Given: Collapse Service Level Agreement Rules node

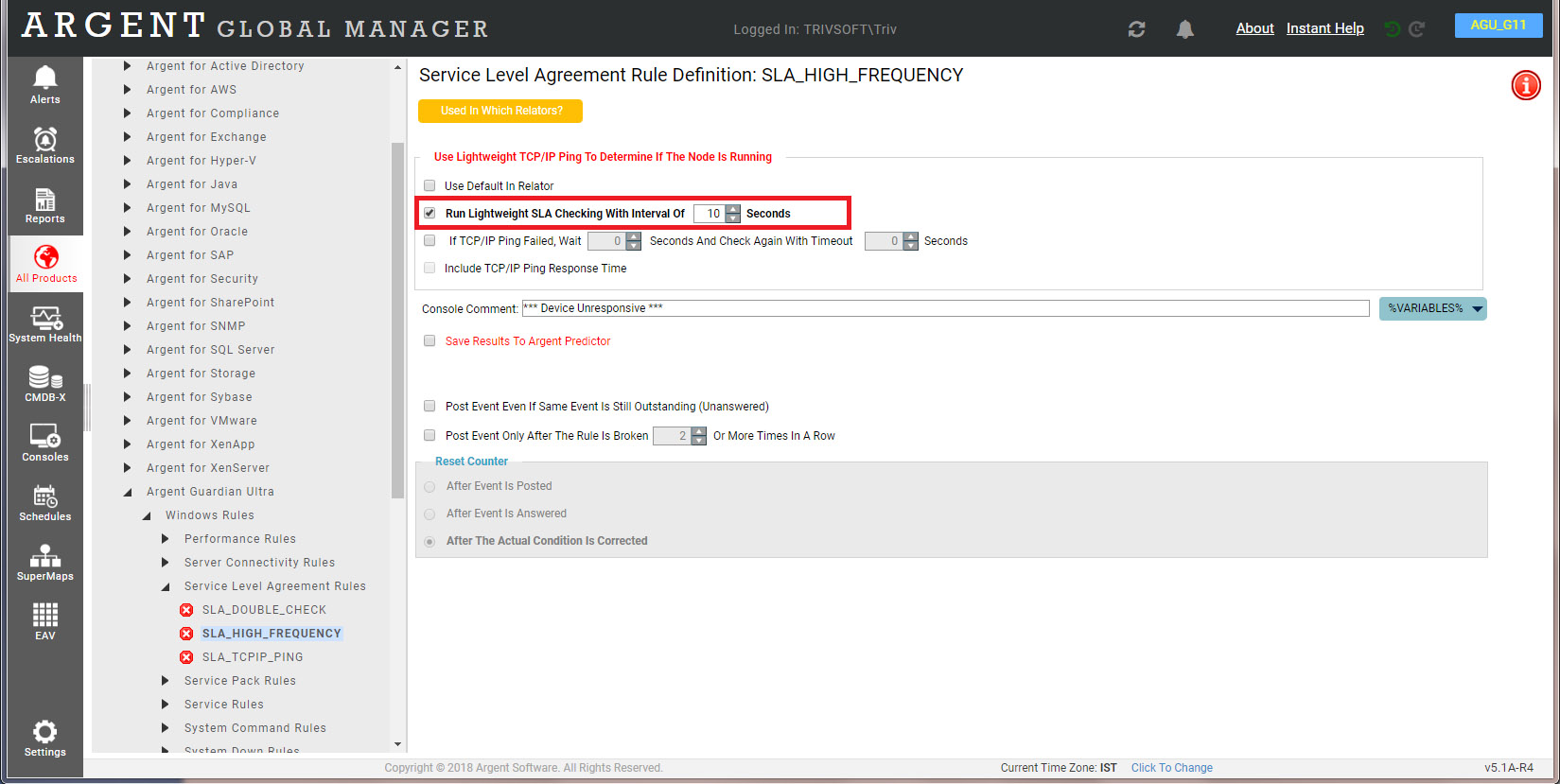Looking at the screenshot, I should click(166, 586).
